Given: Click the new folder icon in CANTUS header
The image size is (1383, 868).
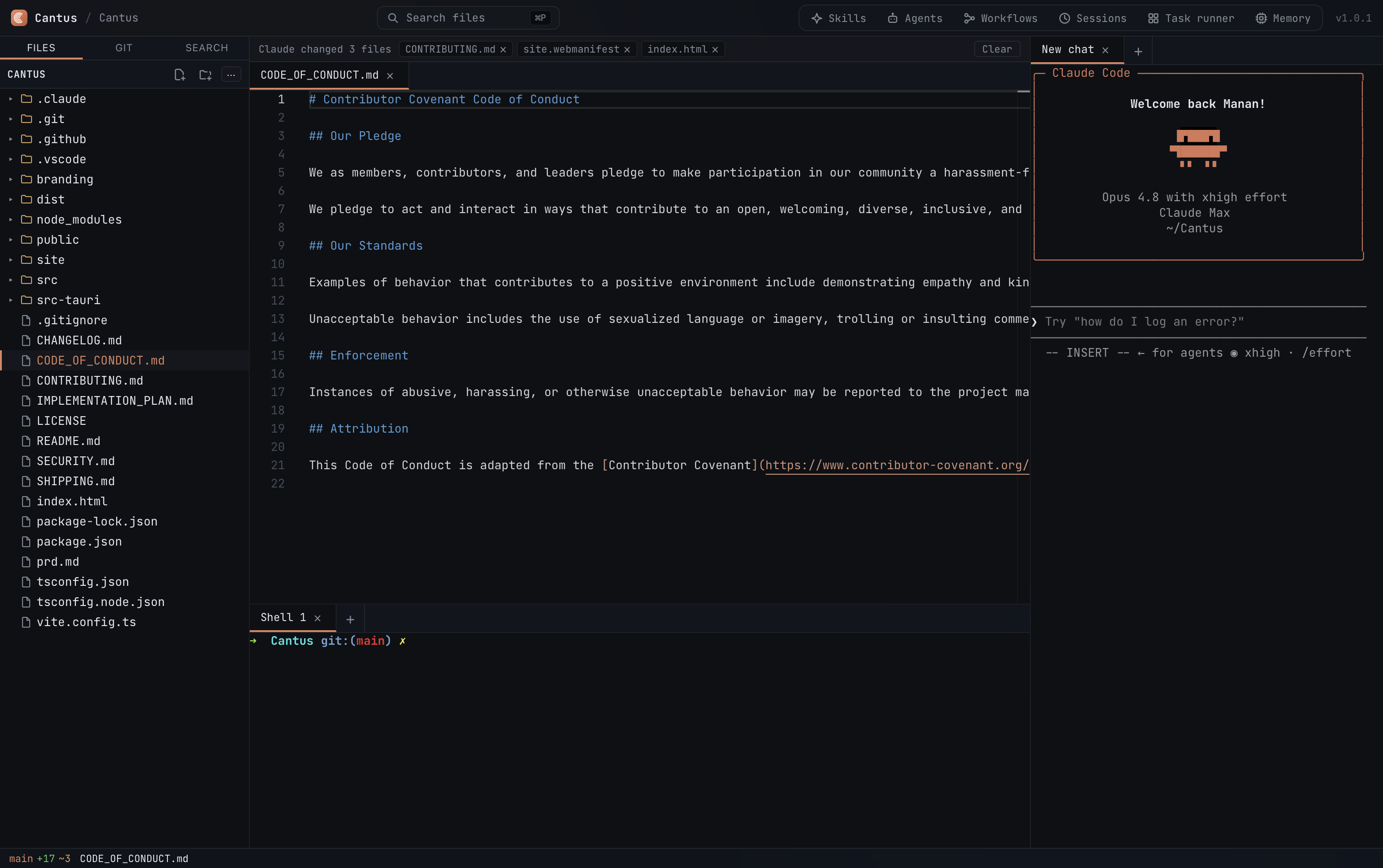Looking at the screenshot, I should 205,75.
